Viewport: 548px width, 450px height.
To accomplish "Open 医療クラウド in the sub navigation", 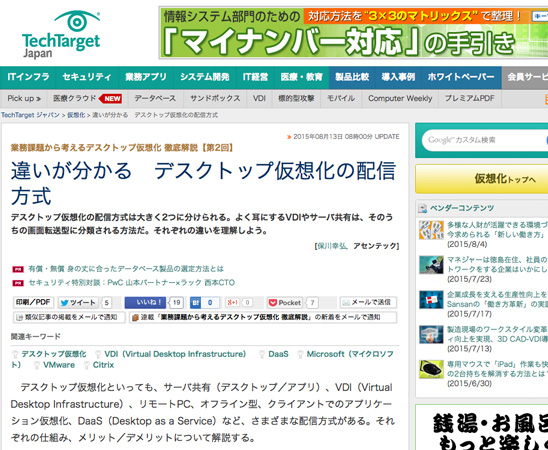I will coord(74,99).
